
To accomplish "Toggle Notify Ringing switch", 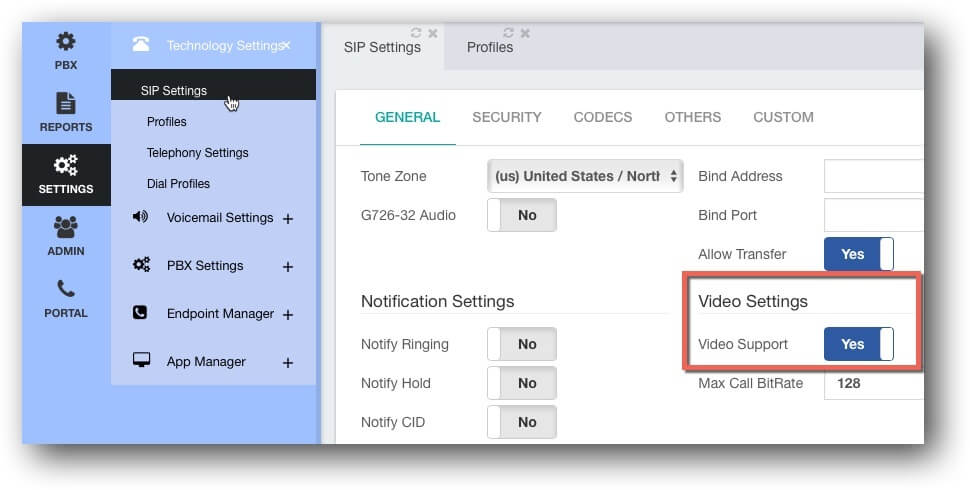I will tap(522, 345).
